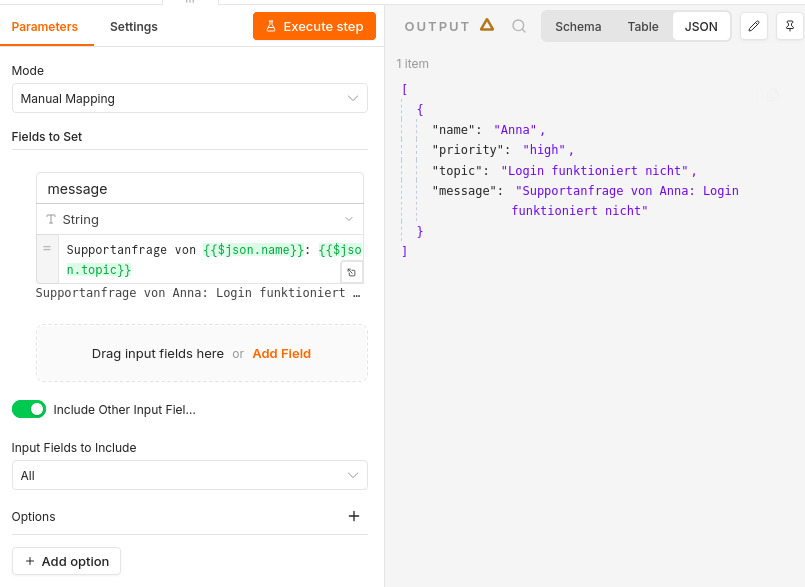Switch to the Parameters tab
Viewport: 805px width, 587px height.
[45, 27]
